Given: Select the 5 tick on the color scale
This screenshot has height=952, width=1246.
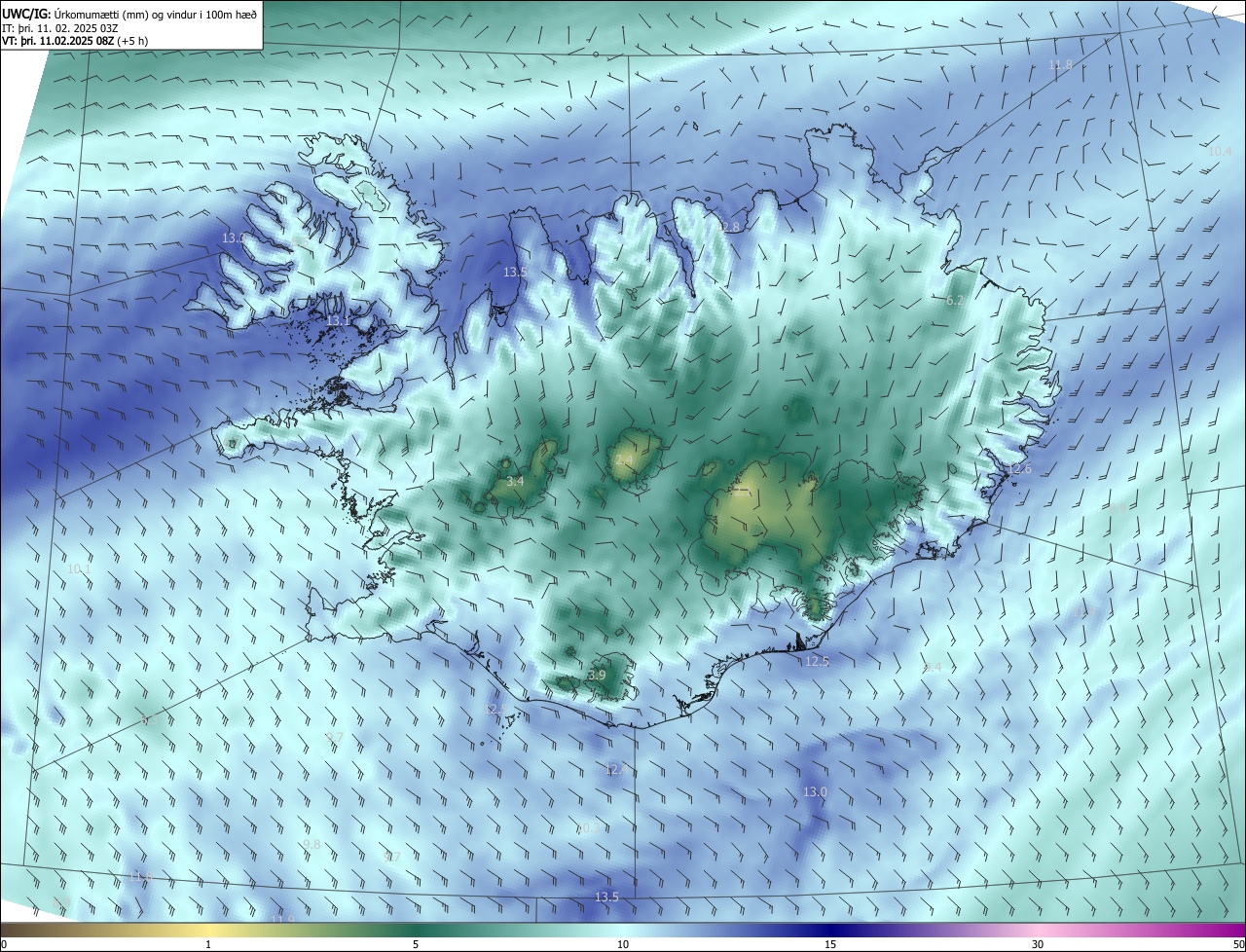Looking at the screenshot, I should 416,944.
